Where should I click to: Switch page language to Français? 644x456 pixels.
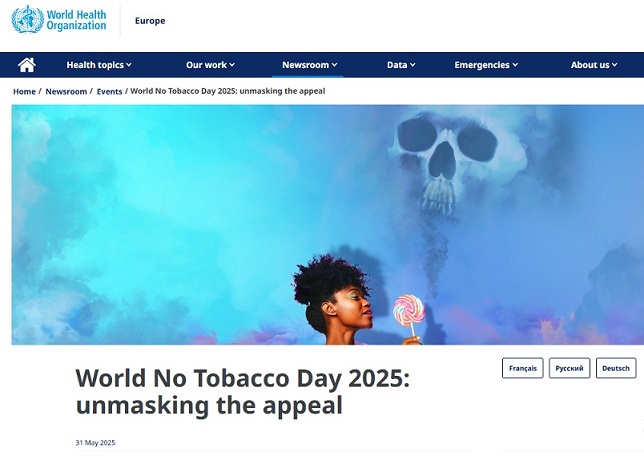point(522,368)
